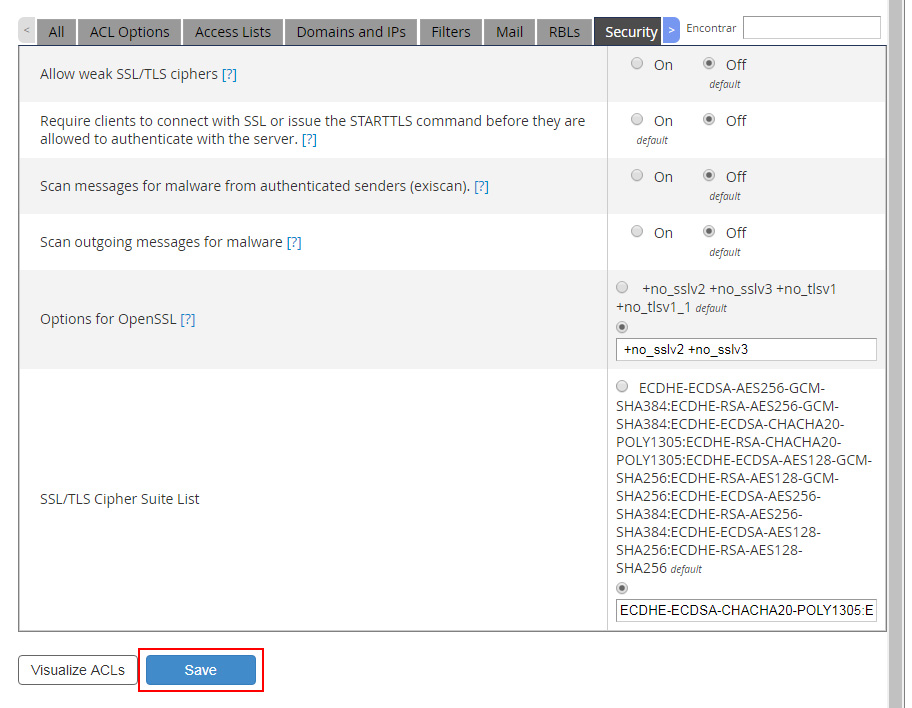Image resolution: width=912 pixels, height=708 pixels.
Task: Open help [?] for exiscan malware scanning
Action: (x=481, y=186)
